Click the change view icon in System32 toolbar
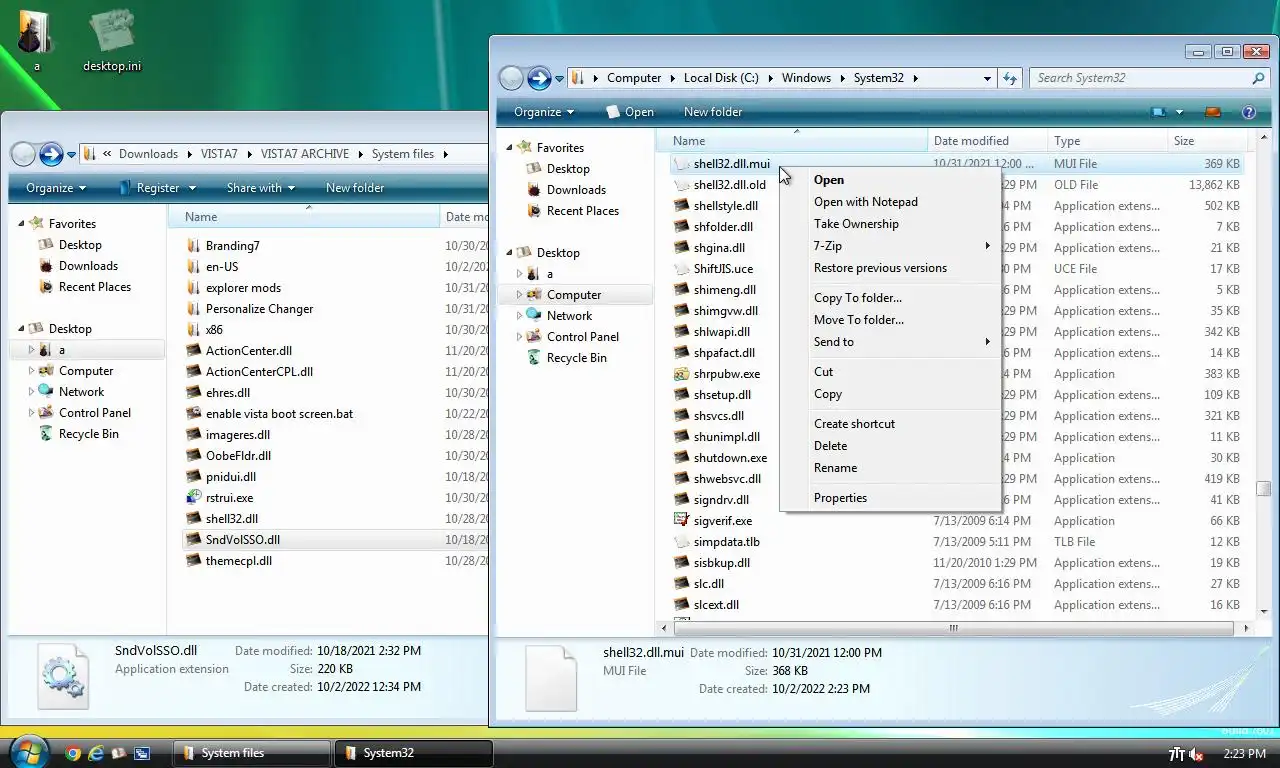 tap(1159, 112)
